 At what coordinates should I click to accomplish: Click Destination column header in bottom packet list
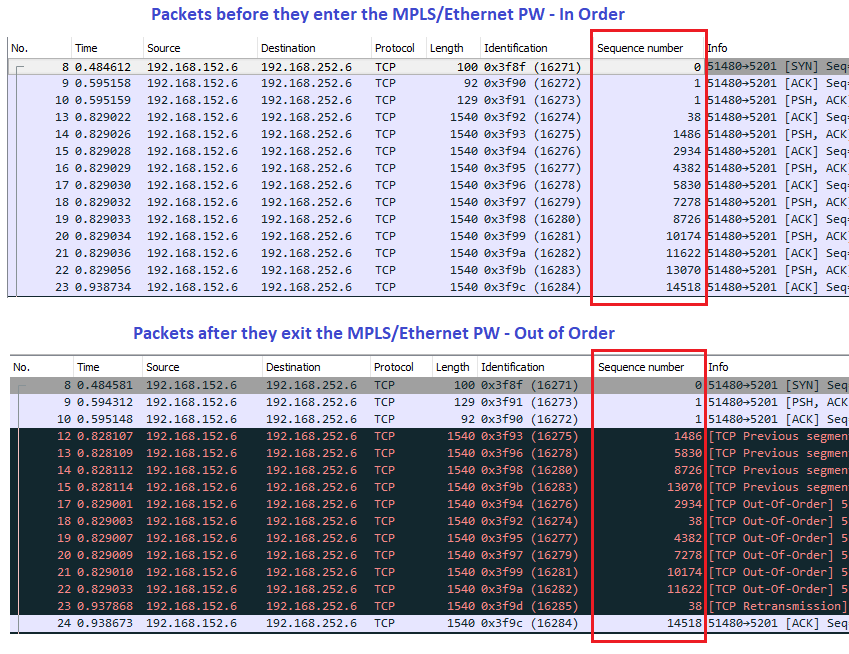pos(293,367)
